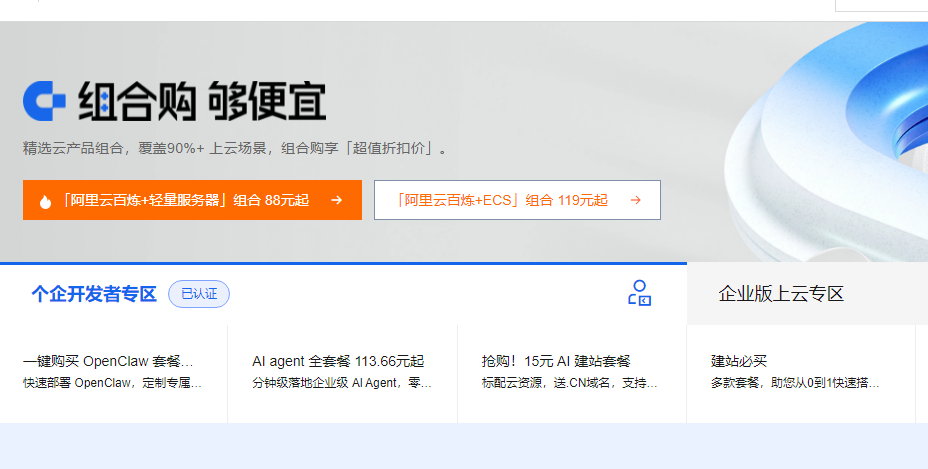Image resolution: width=928 pixels, height=469 pixels.
Task: Click the 多款套餐，助您从0到1 description
Action: (x=796, y=383)
